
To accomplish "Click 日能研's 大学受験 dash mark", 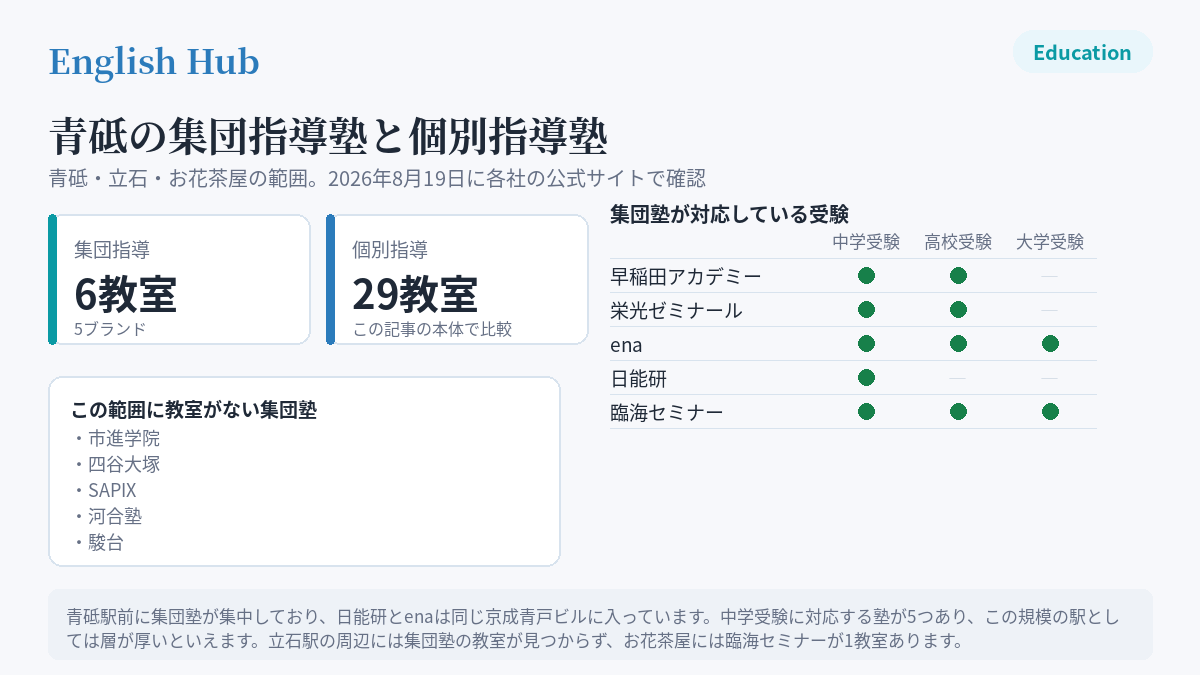I will click(1050, 378).
